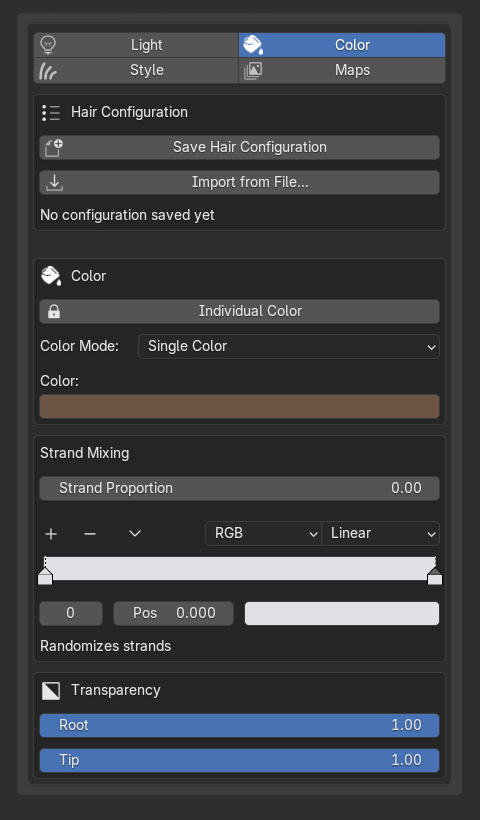Click 'No configuration saved yet' text
Viewport: 480px width, 820px height.
pyautogui.click(x=127, y=215)
